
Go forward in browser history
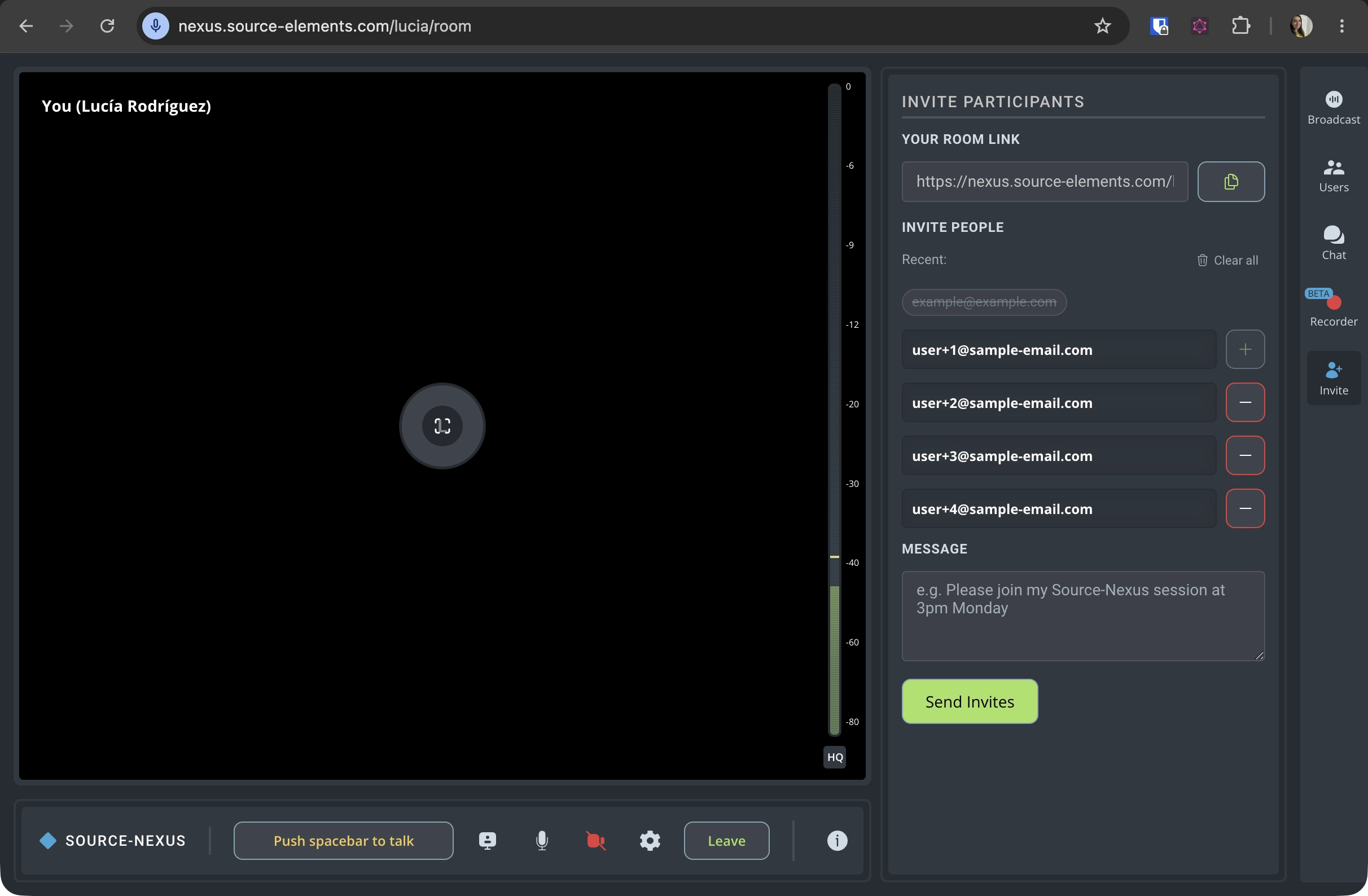67,26
